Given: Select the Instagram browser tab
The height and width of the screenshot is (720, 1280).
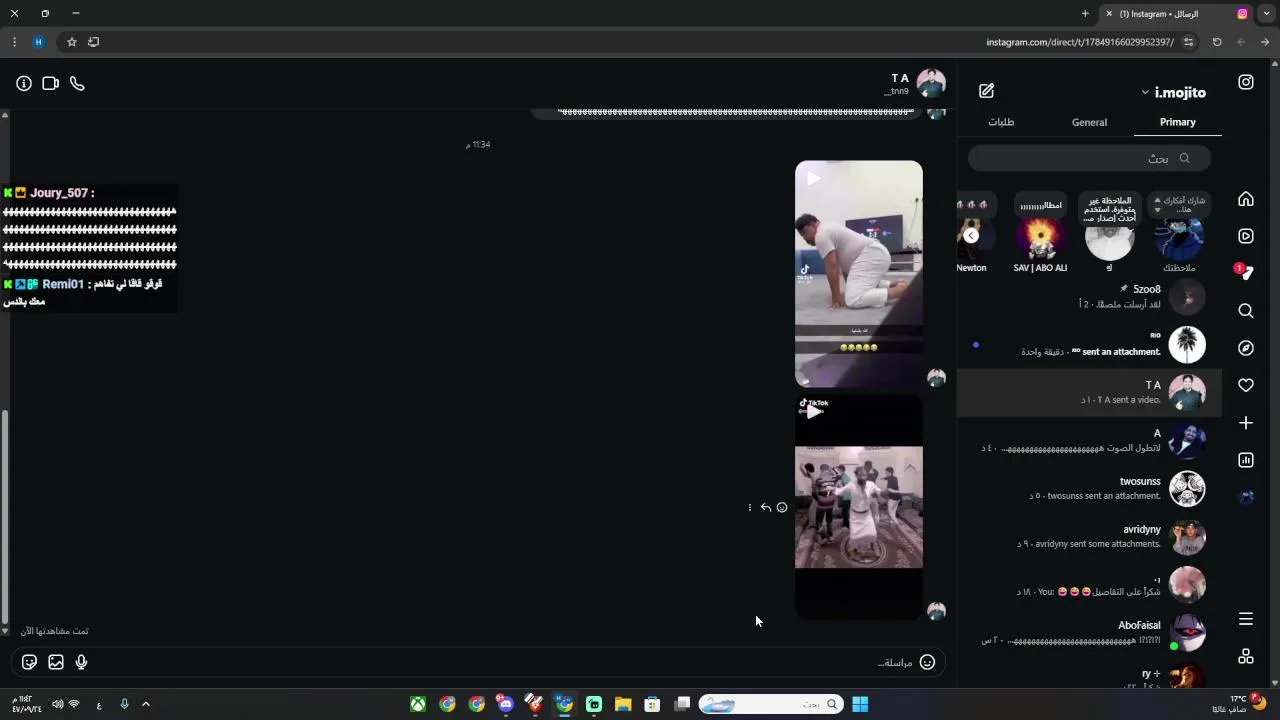Looking at the screenshot, I should point(1178,14).
